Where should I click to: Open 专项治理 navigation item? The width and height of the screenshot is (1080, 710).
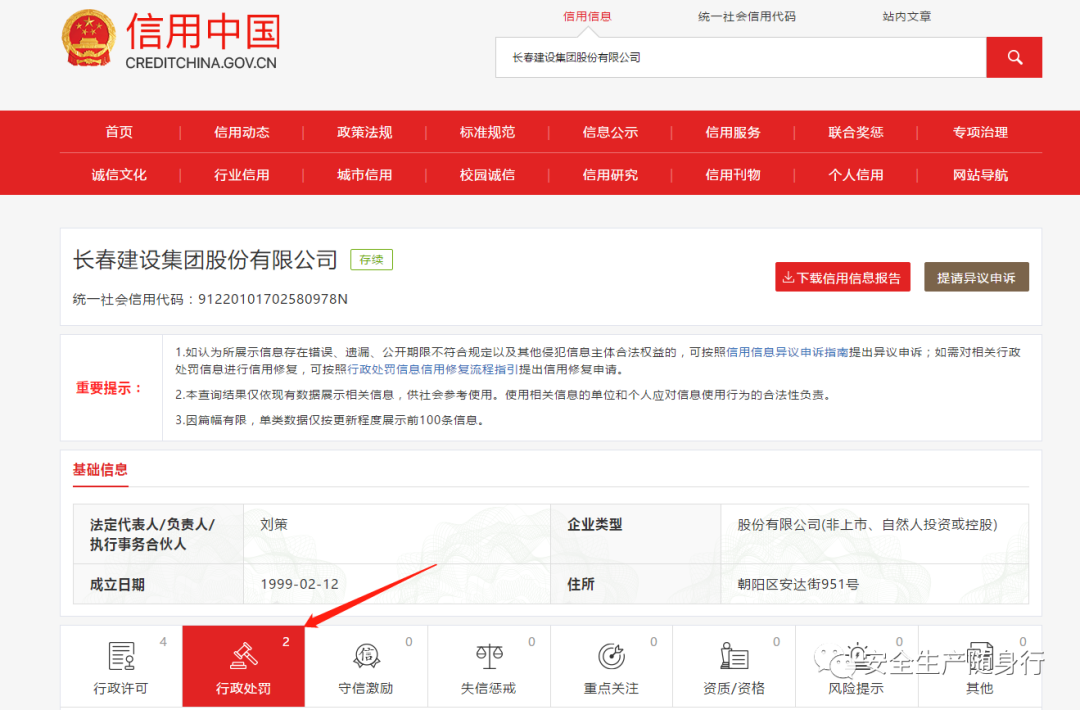(x=980, y=132)
